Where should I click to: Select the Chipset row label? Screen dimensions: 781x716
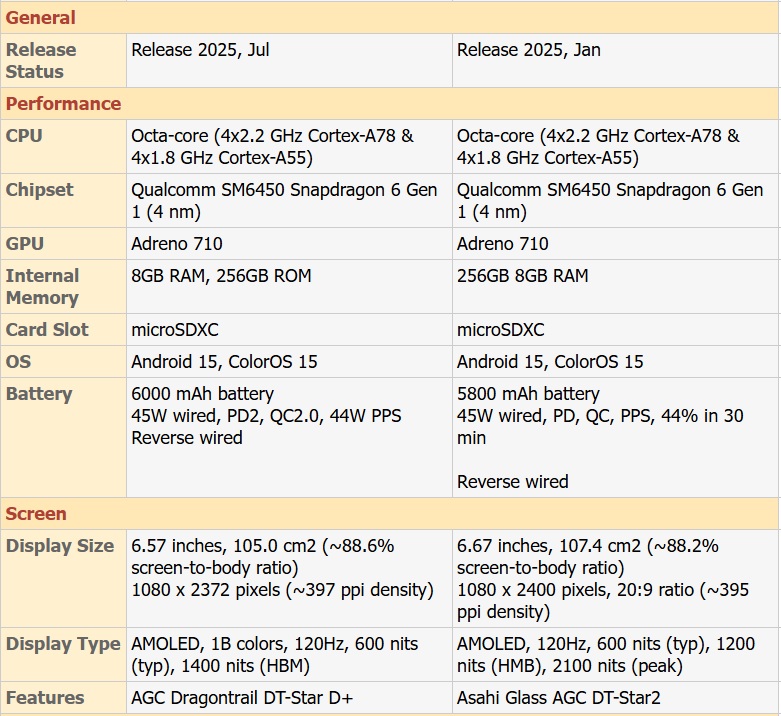pyautogui.click(x=64, y=201)
